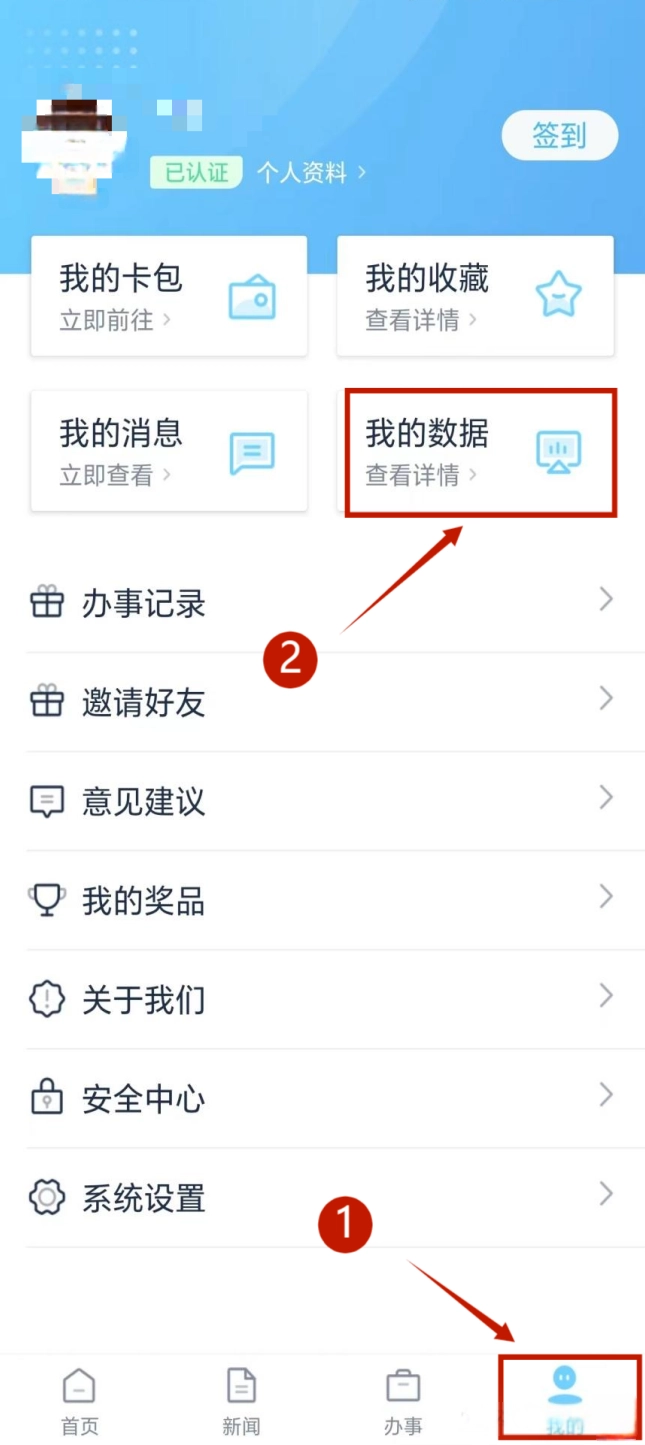Tap the trophy icon beside 我的奖品
The width and height of the screenshot is (645, 1445).
click(x=47, y=900)
